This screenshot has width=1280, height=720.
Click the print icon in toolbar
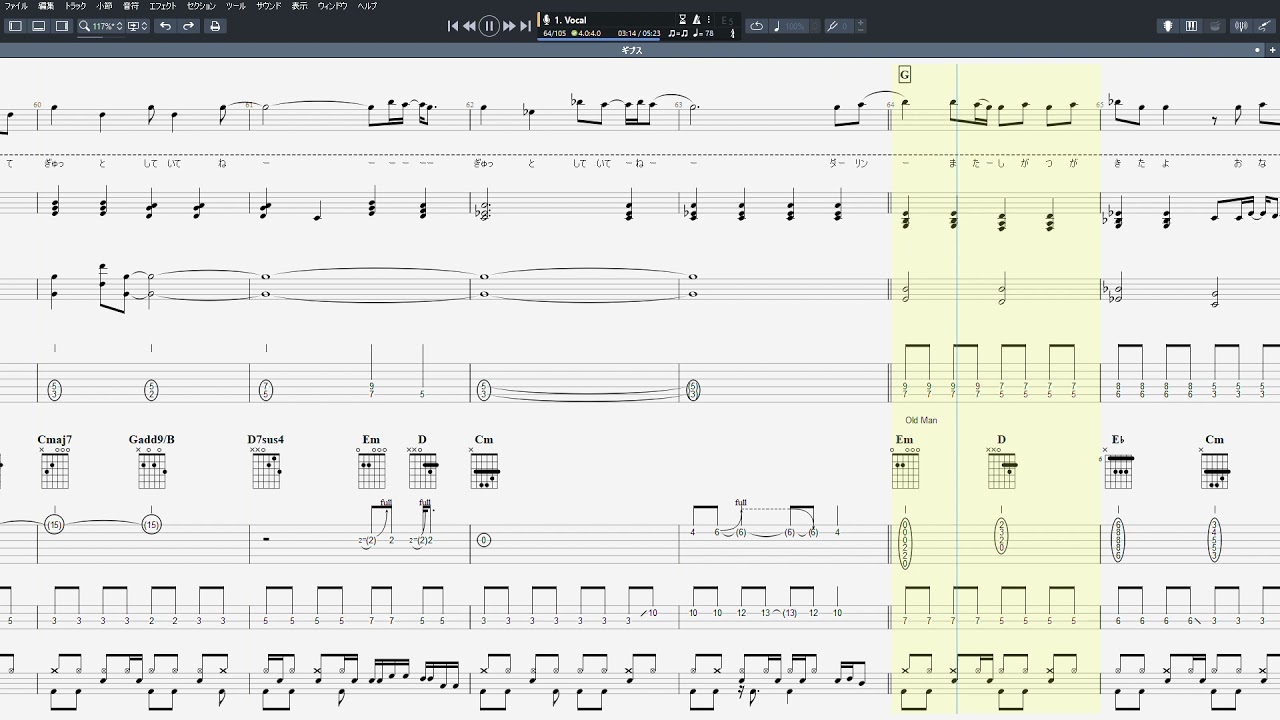[214, 26]
